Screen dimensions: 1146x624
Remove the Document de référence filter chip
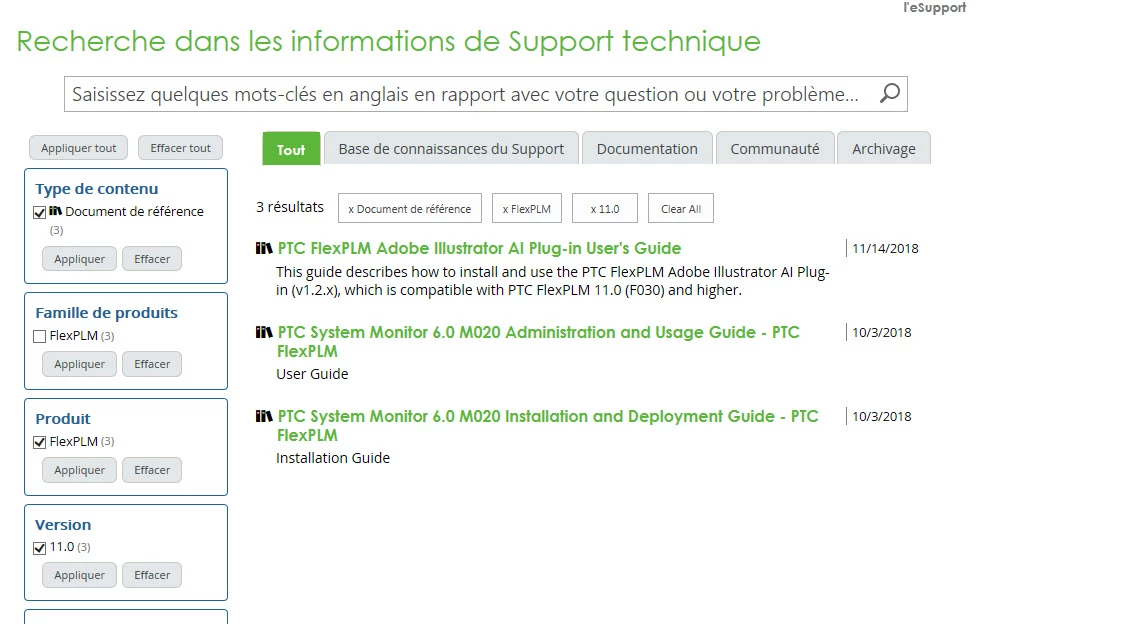point(409,208)
